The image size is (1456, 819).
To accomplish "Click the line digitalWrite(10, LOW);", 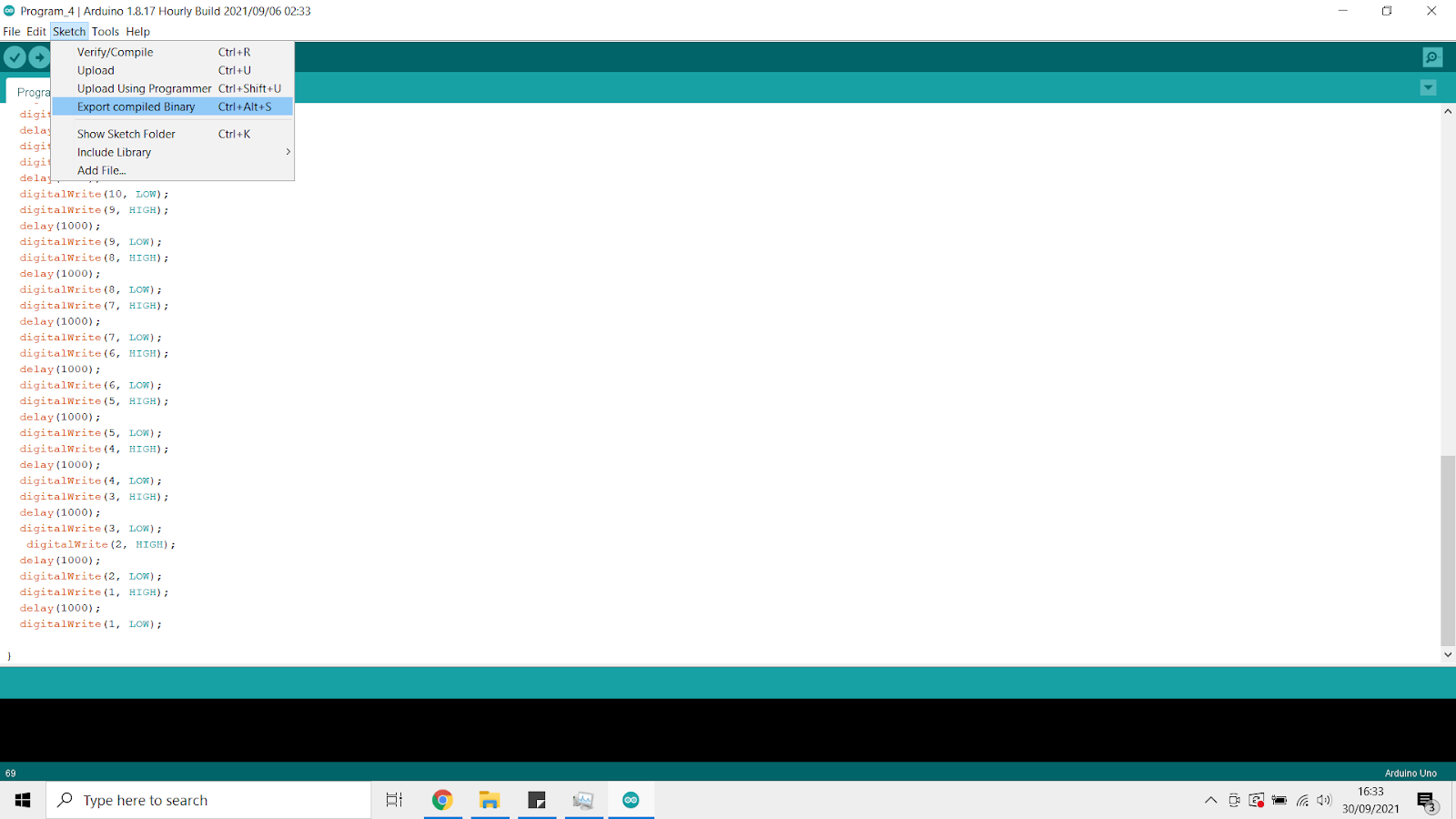I will pyautogui.click(x=94, y=194).
